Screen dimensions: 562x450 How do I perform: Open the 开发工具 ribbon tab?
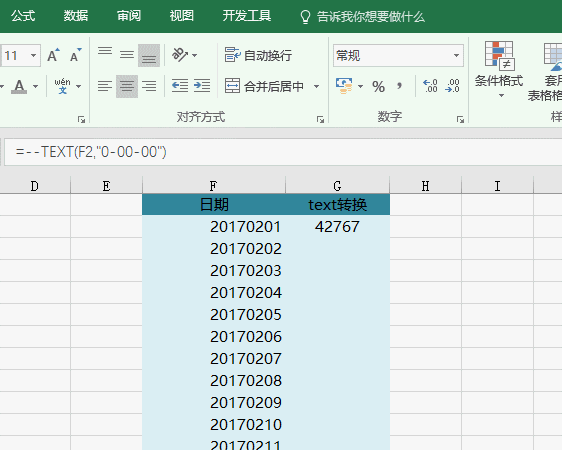click(247, 16)
